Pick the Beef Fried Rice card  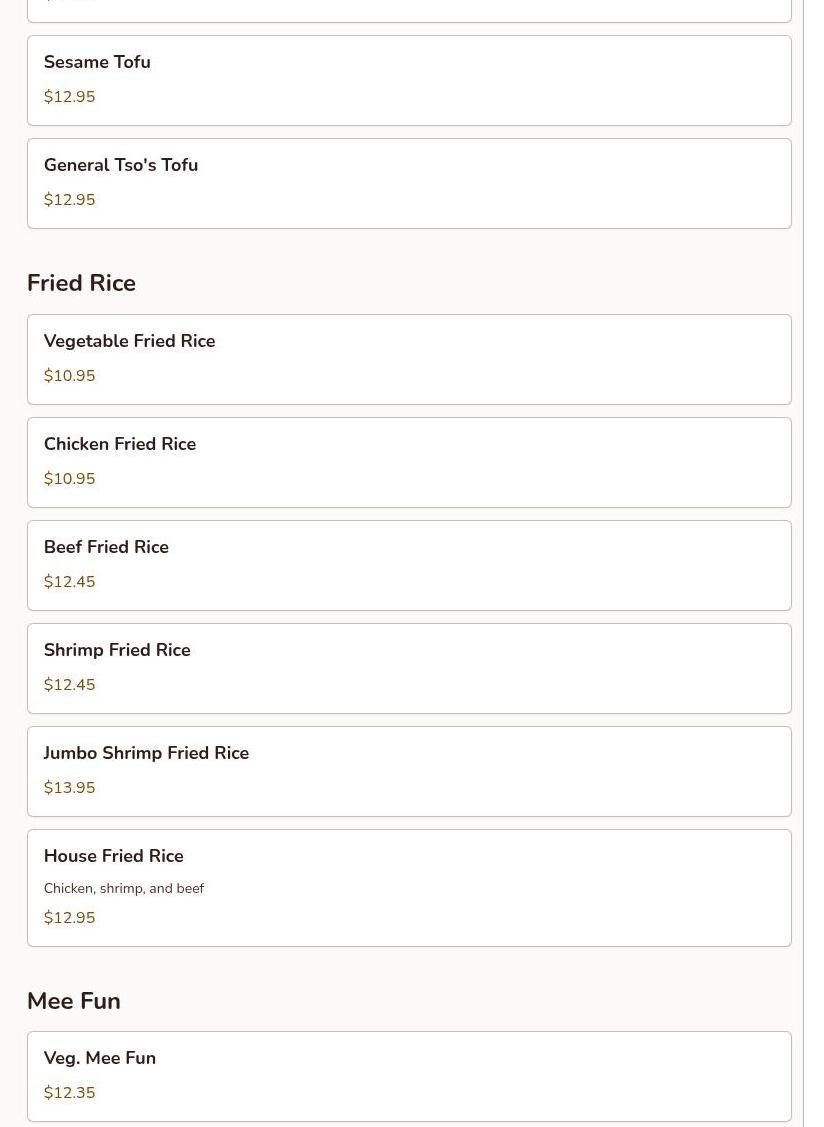pos(409,565)
